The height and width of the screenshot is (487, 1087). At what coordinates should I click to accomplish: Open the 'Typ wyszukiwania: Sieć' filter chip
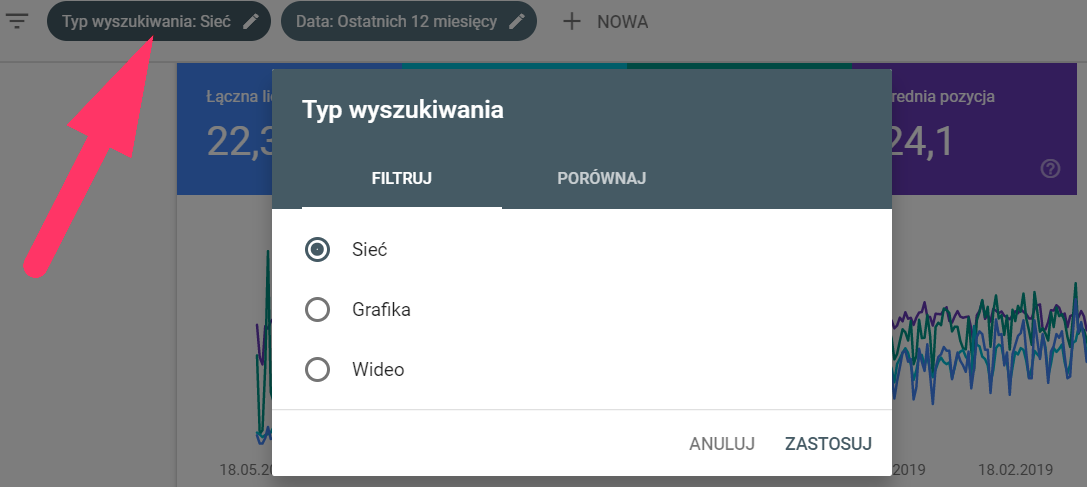[146, 22]
